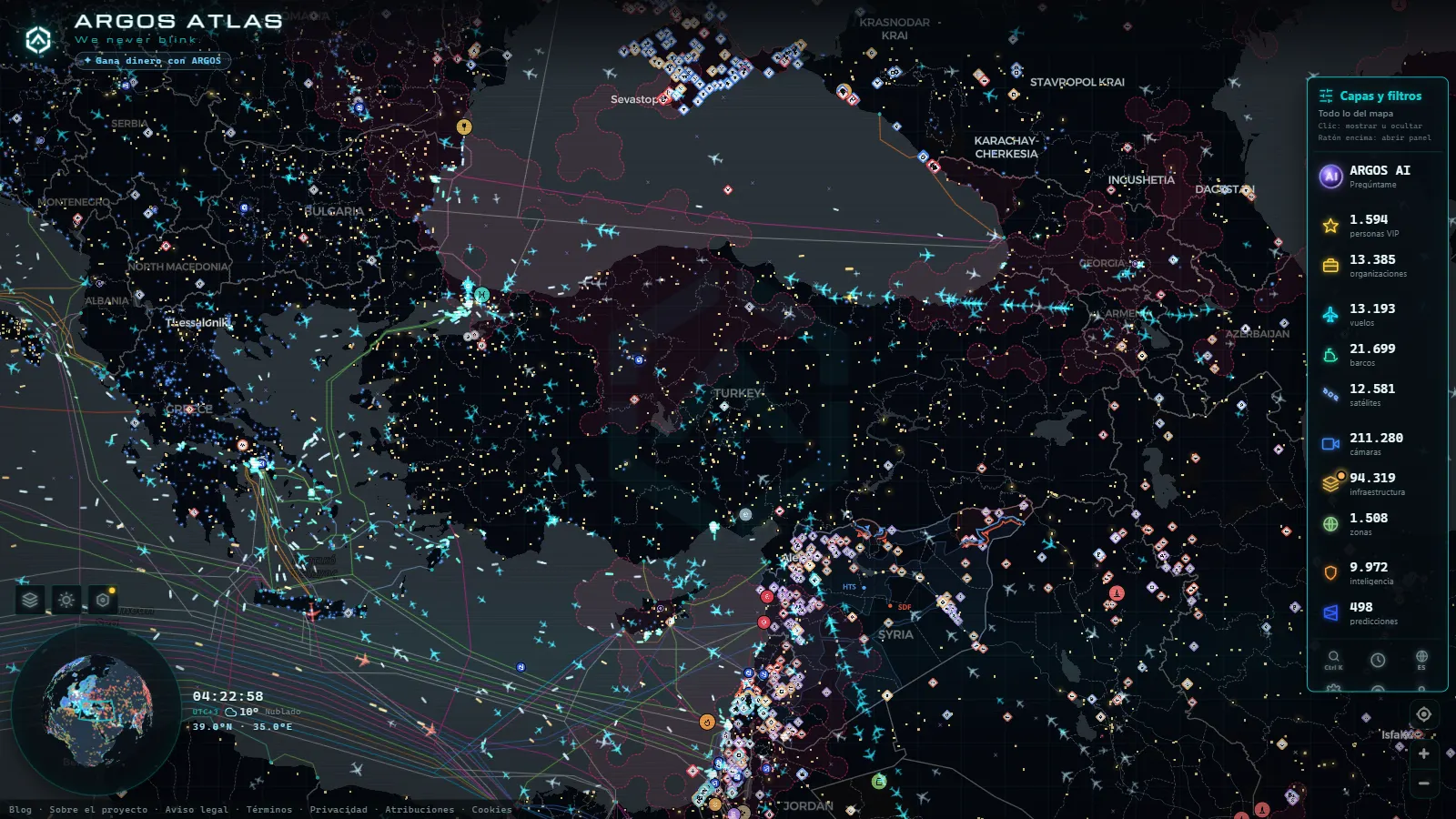Open the Términos footer link
This screenshot has width=1456, height=819.
click(269, 809)
